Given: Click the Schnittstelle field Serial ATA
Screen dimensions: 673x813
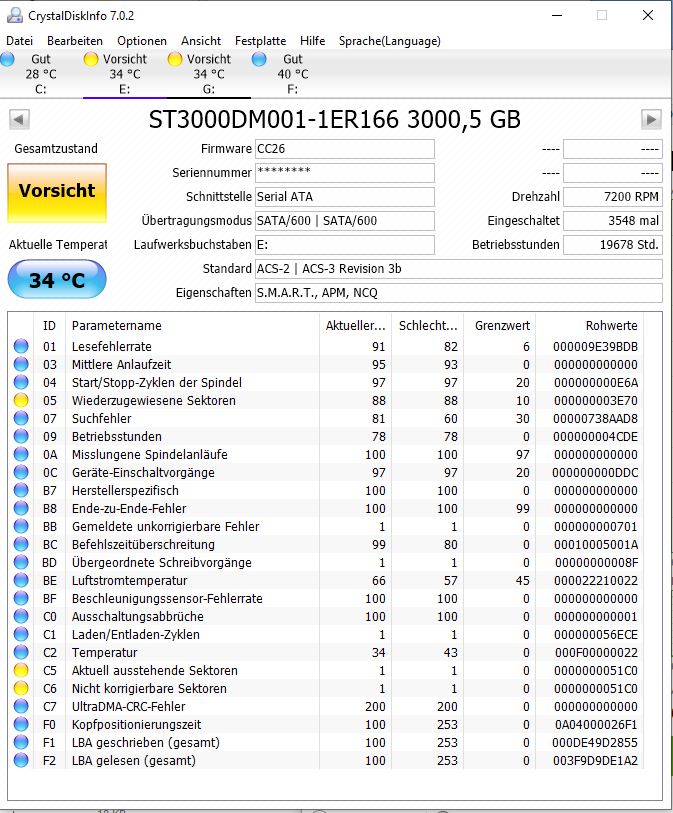Looking at the screenshot, I should [345, 197].
